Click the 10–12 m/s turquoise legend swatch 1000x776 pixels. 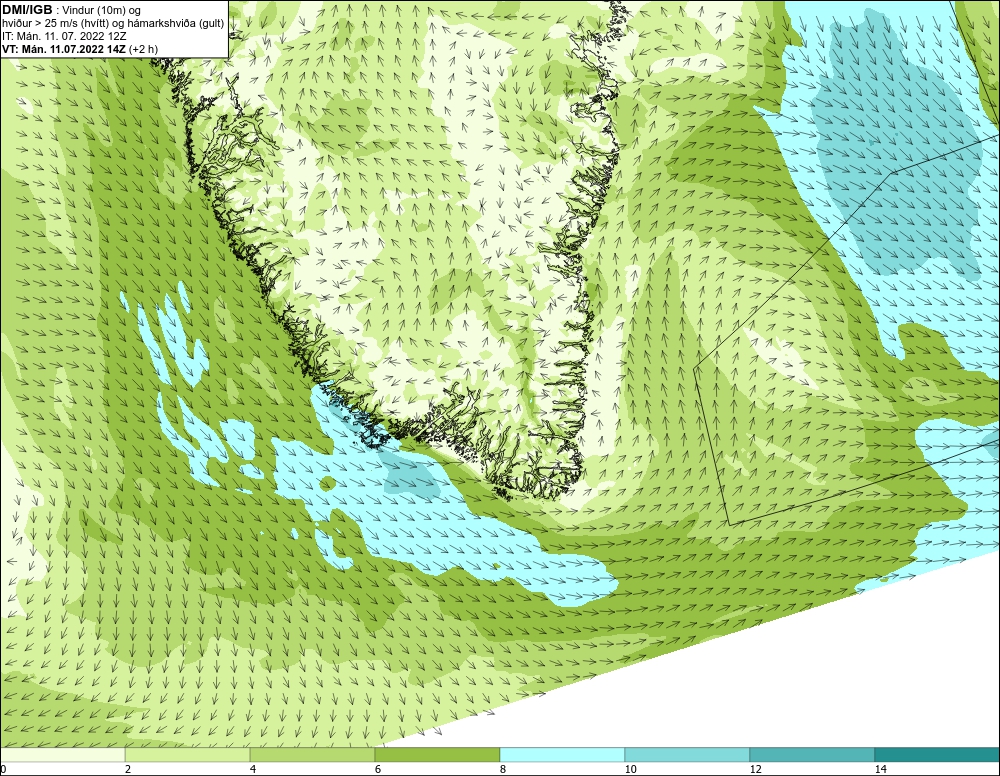688,755
